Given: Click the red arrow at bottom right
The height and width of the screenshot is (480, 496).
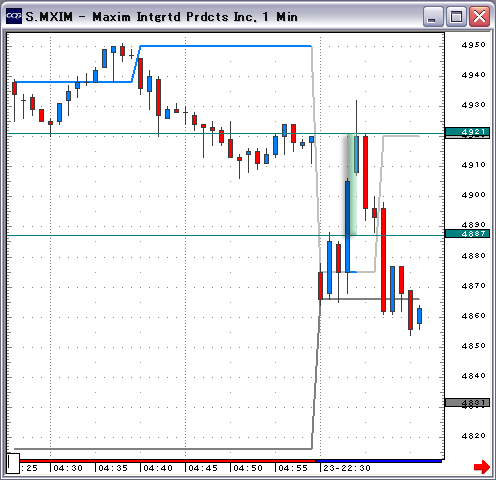Looking at the screenshot, I should click(x=482, y=466).
